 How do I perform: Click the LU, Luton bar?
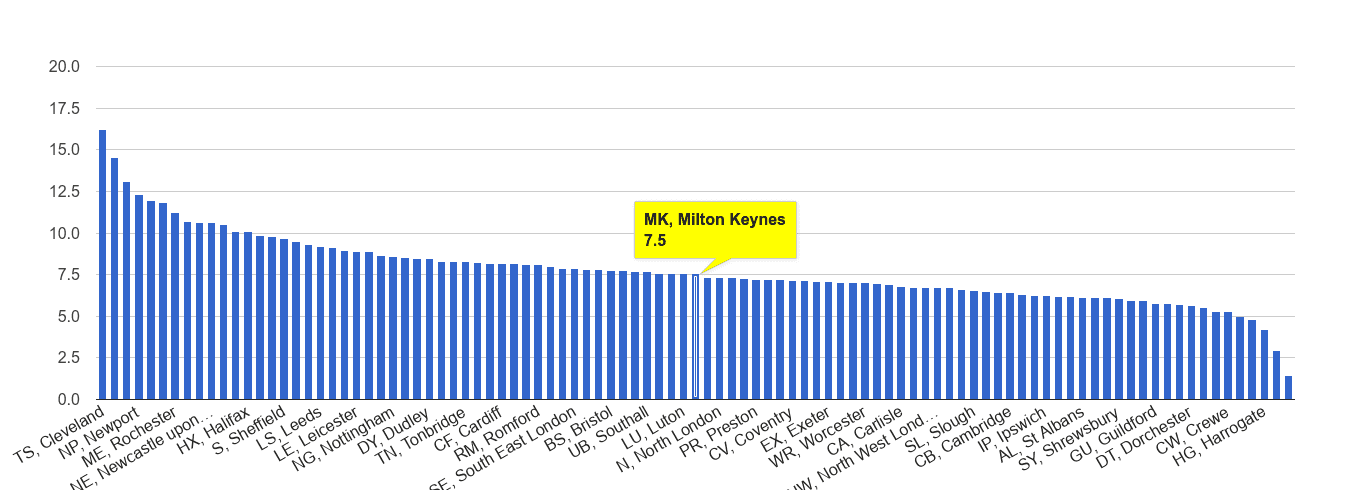[683, 337]
